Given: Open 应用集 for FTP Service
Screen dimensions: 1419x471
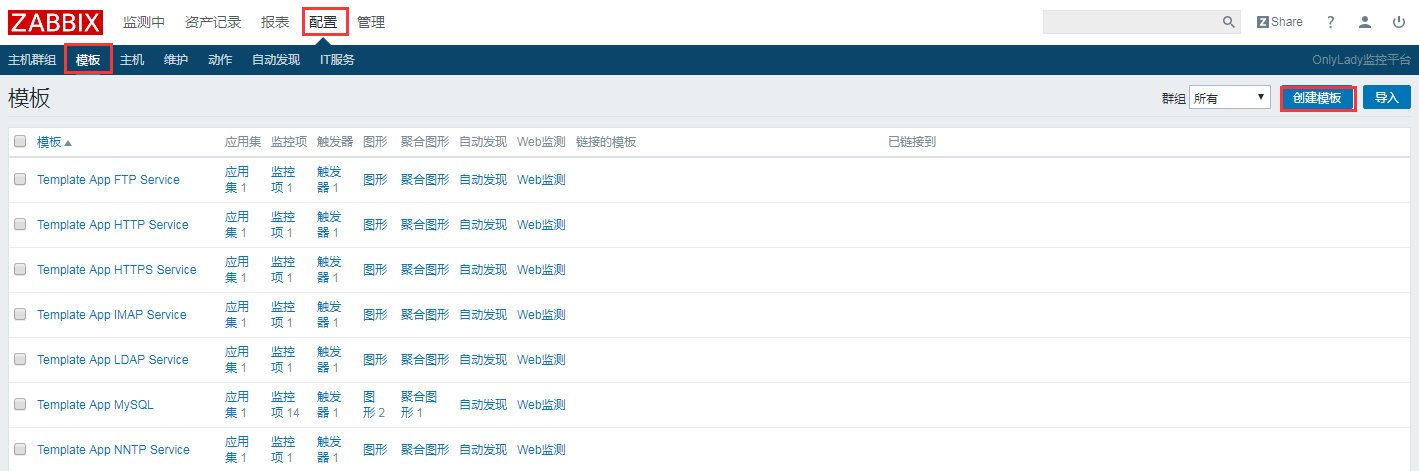Looking at the screenshot, I should pos(237,180).
